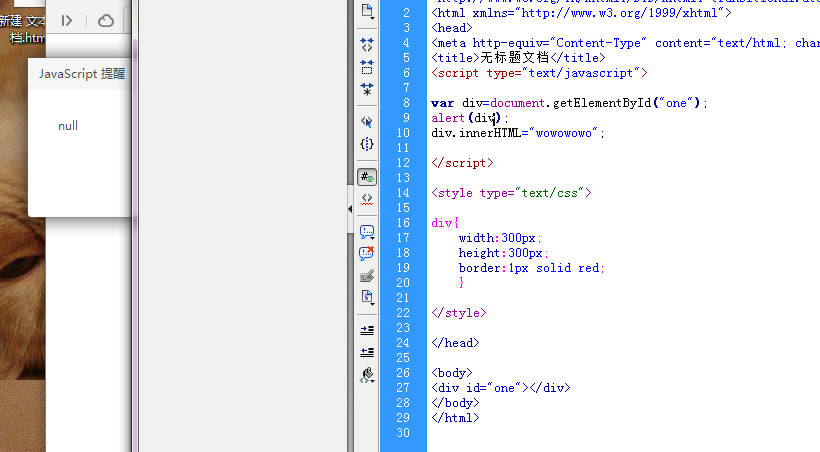Click the closing </head> tag
The height and width of the screenshot is (452, 820).
click(x=455, y=343)
